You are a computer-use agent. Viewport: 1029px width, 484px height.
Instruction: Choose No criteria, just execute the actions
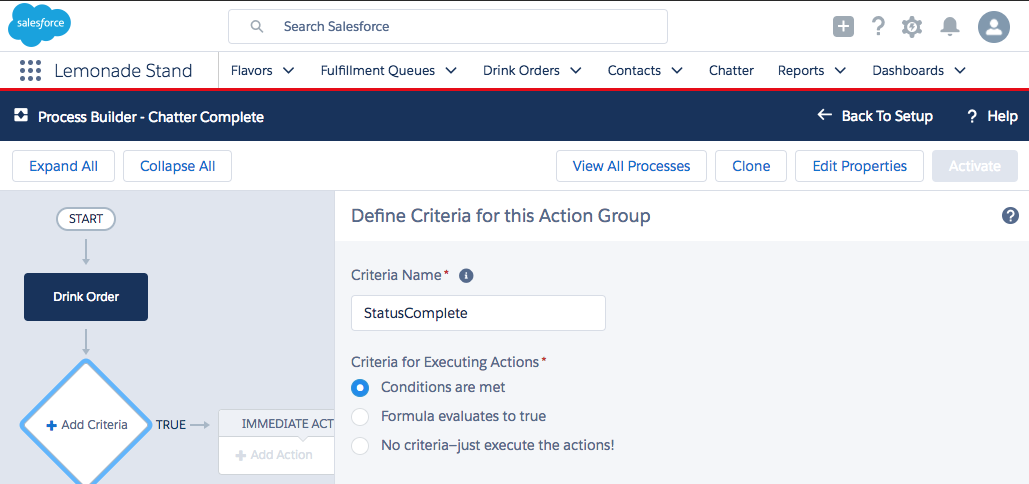click(x=360, y=445)
